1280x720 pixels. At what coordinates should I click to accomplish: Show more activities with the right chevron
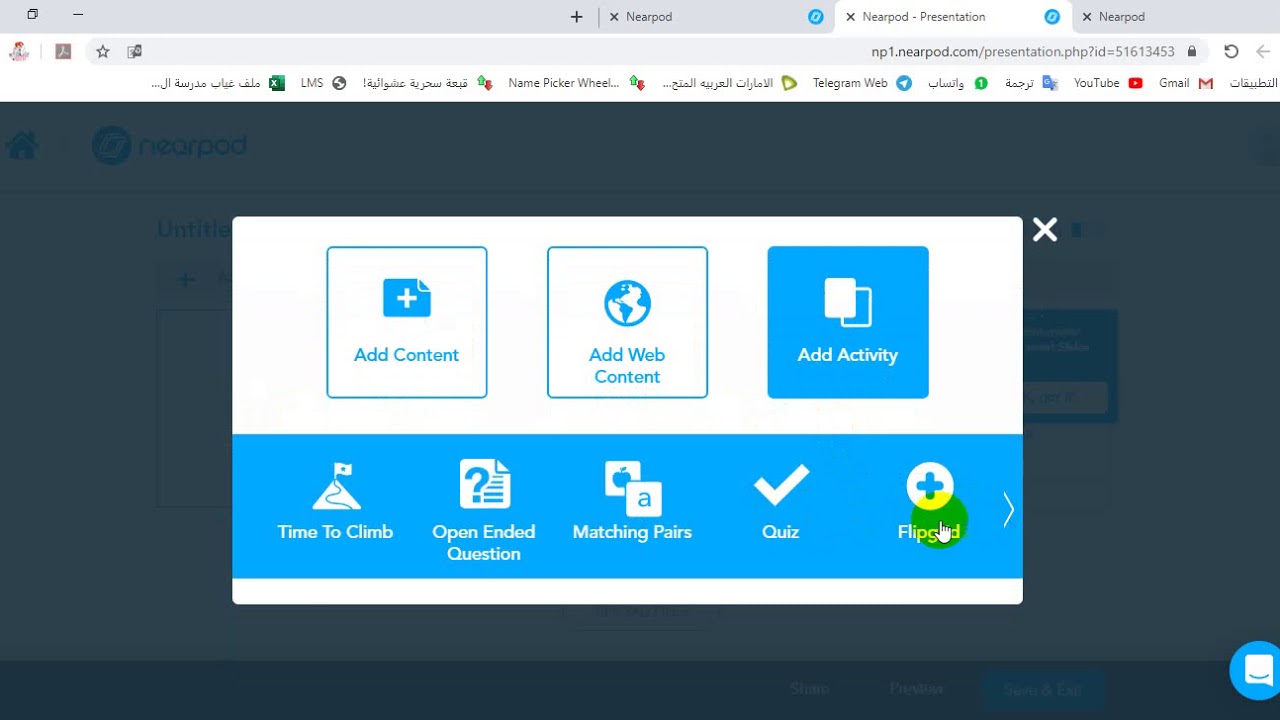click(1008, 510)
